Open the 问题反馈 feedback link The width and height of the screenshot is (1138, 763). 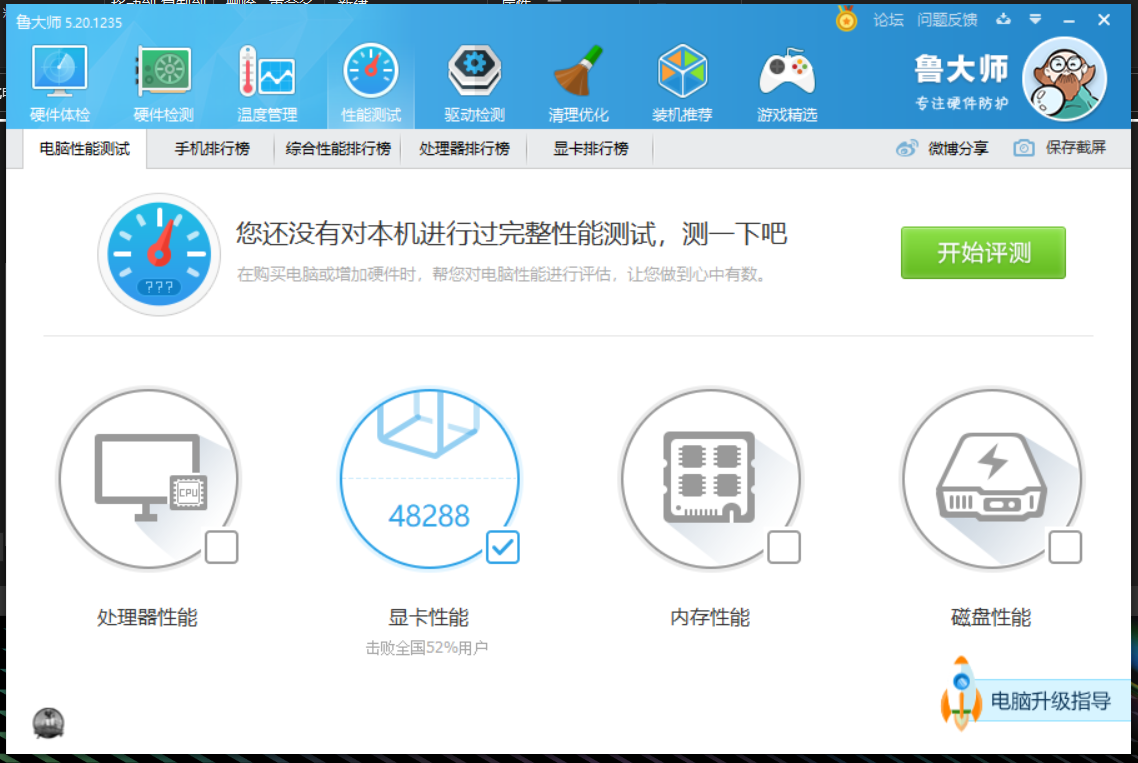[947, 20]
